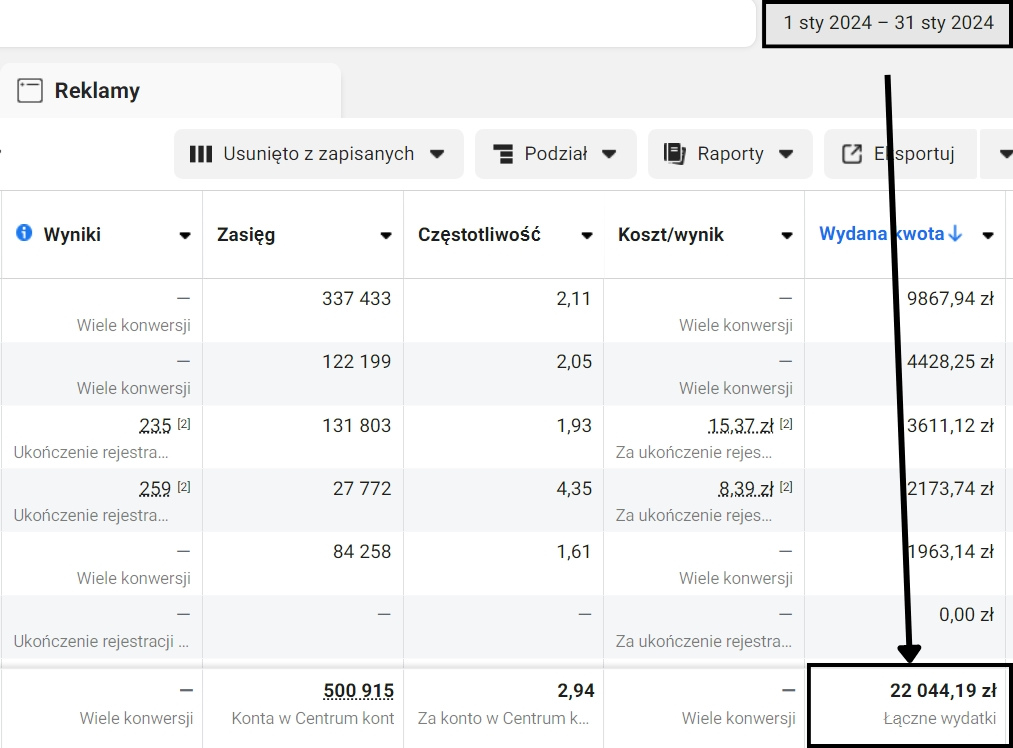Select the reach cell 27 772
Image resolution: width=1013 pixels, height=748 pixels.
[362, 489]
